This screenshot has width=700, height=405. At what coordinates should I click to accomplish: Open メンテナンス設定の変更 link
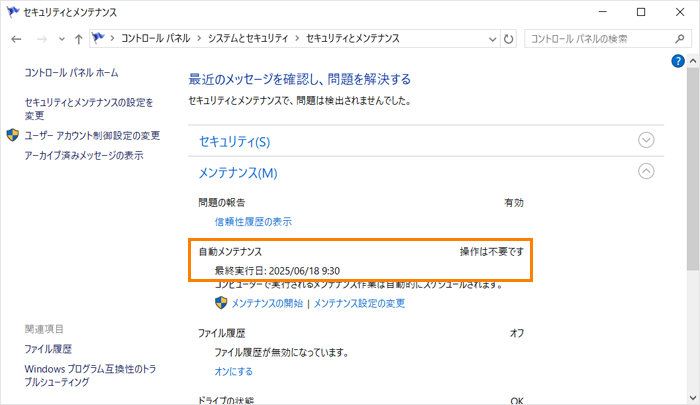[359, 304]
